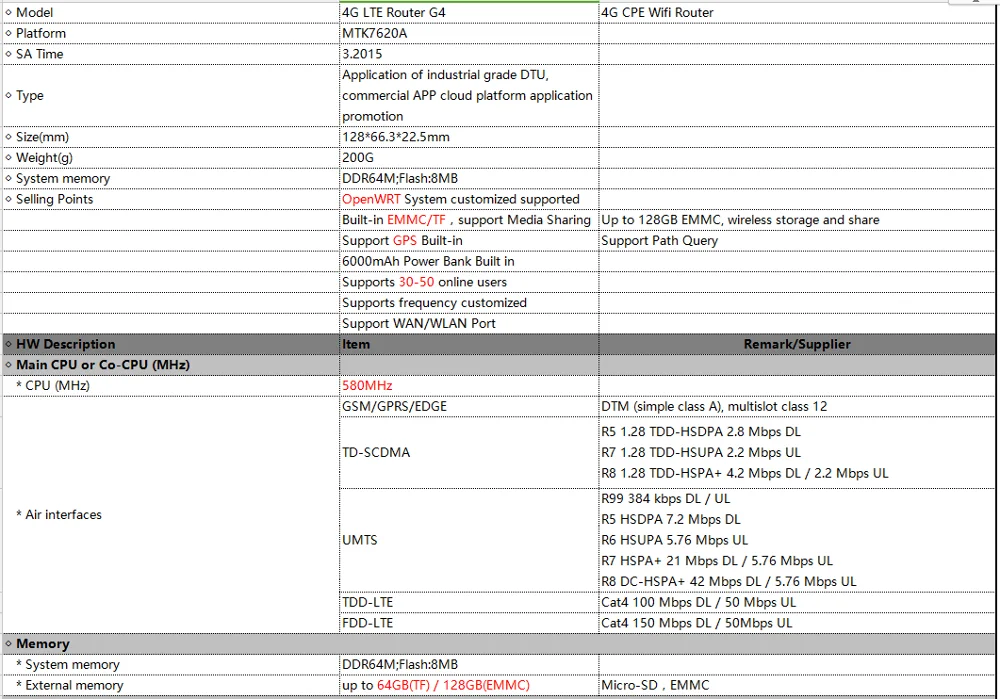Click the 'Main CPU or Co-CPU (MHz)' section row
Viewport: 1000px width, 699px height.
pos(499,365)
